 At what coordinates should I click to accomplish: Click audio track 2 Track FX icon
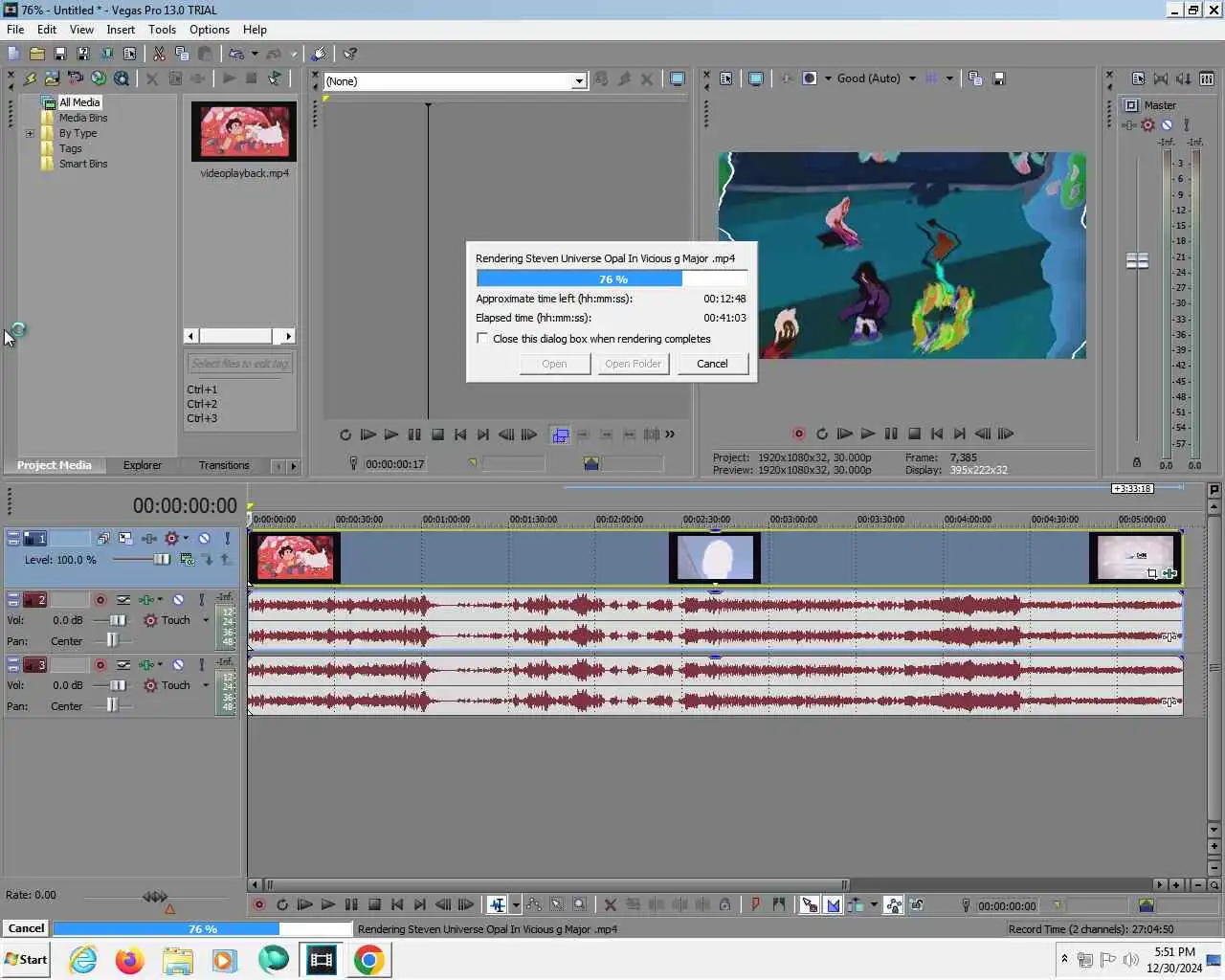[147, 600]
